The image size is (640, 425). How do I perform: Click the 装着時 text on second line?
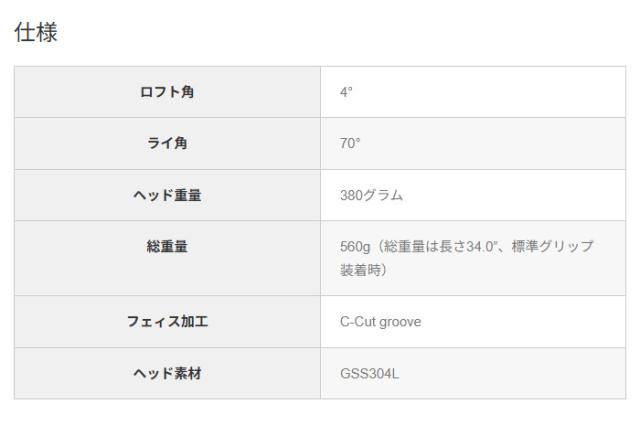360,270
